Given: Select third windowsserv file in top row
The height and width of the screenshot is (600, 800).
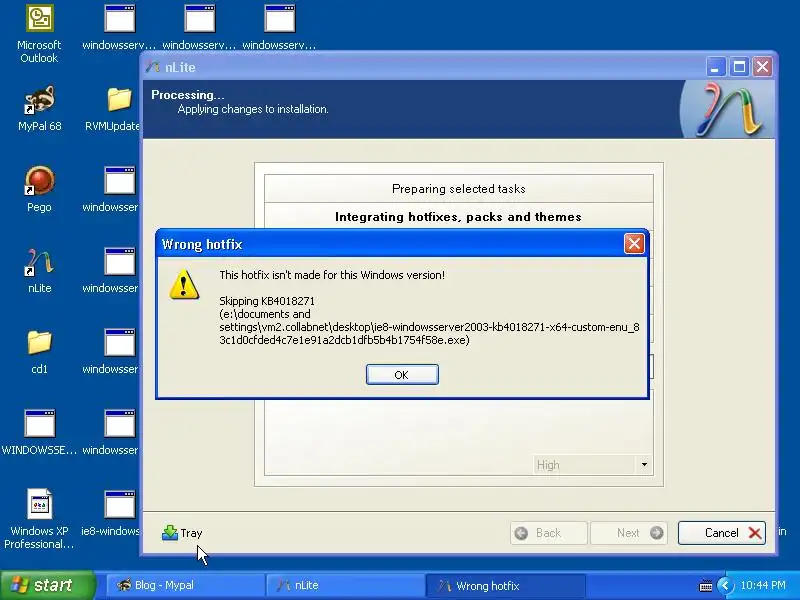Looking at the screenshot, I should point(279,28).
